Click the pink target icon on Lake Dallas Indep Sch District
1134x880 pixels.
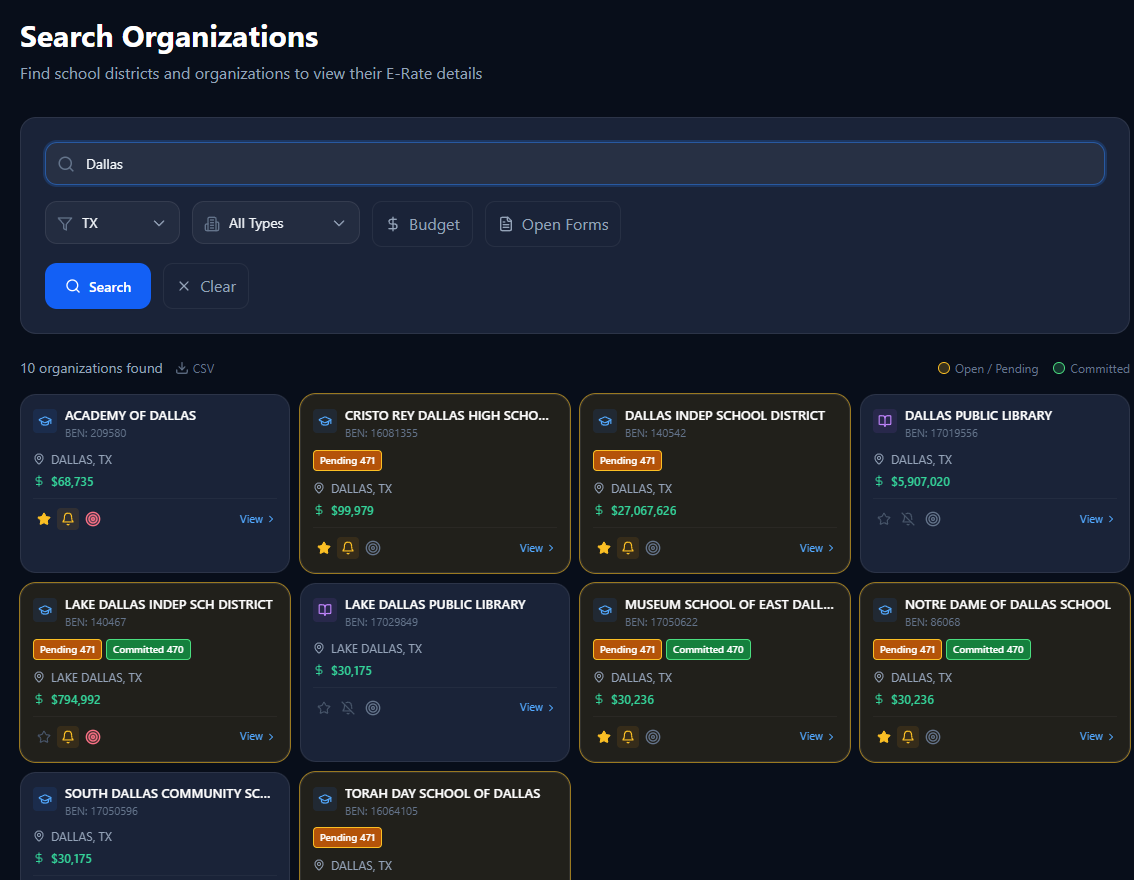point(93,737)
